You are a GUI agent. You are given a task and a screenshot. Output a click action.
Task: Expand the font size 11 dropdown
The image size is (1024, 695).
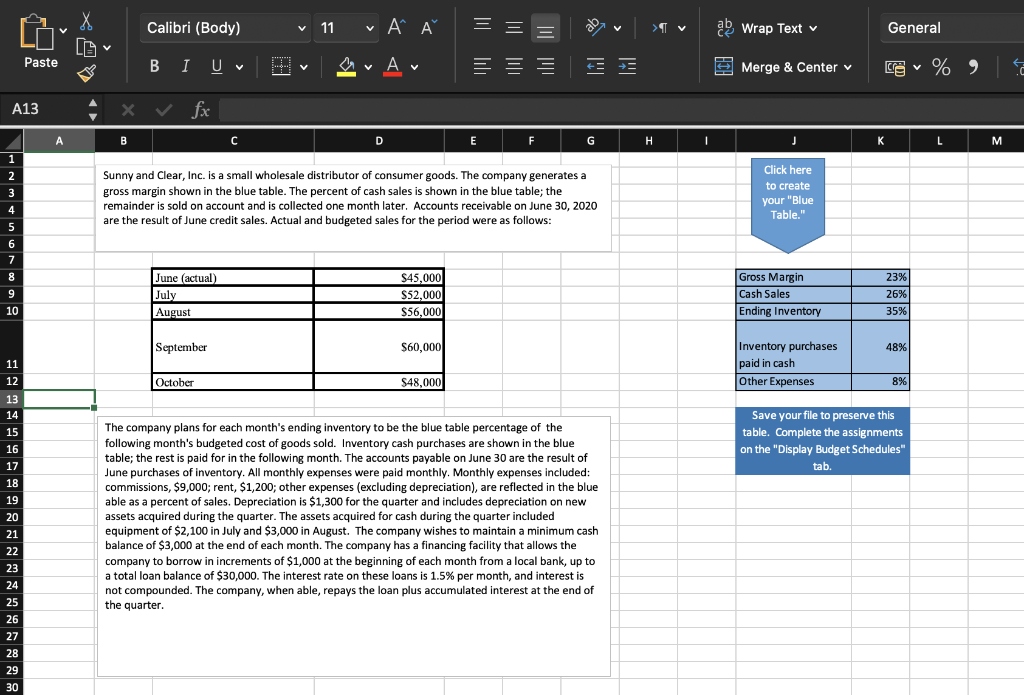(346, 28)
